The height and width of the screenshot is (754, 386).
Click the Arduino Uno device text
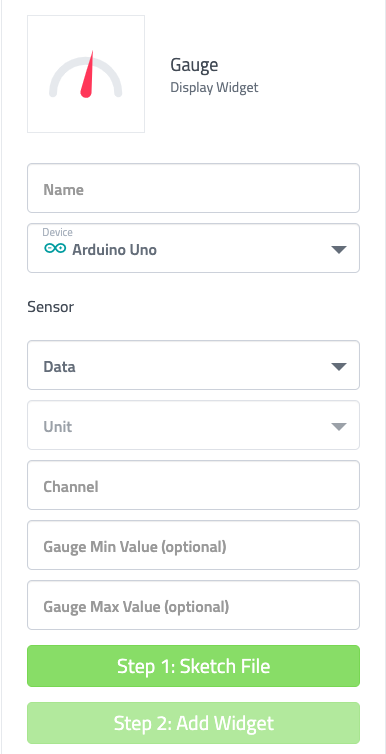pyautogui.click(x=114, y=250)
